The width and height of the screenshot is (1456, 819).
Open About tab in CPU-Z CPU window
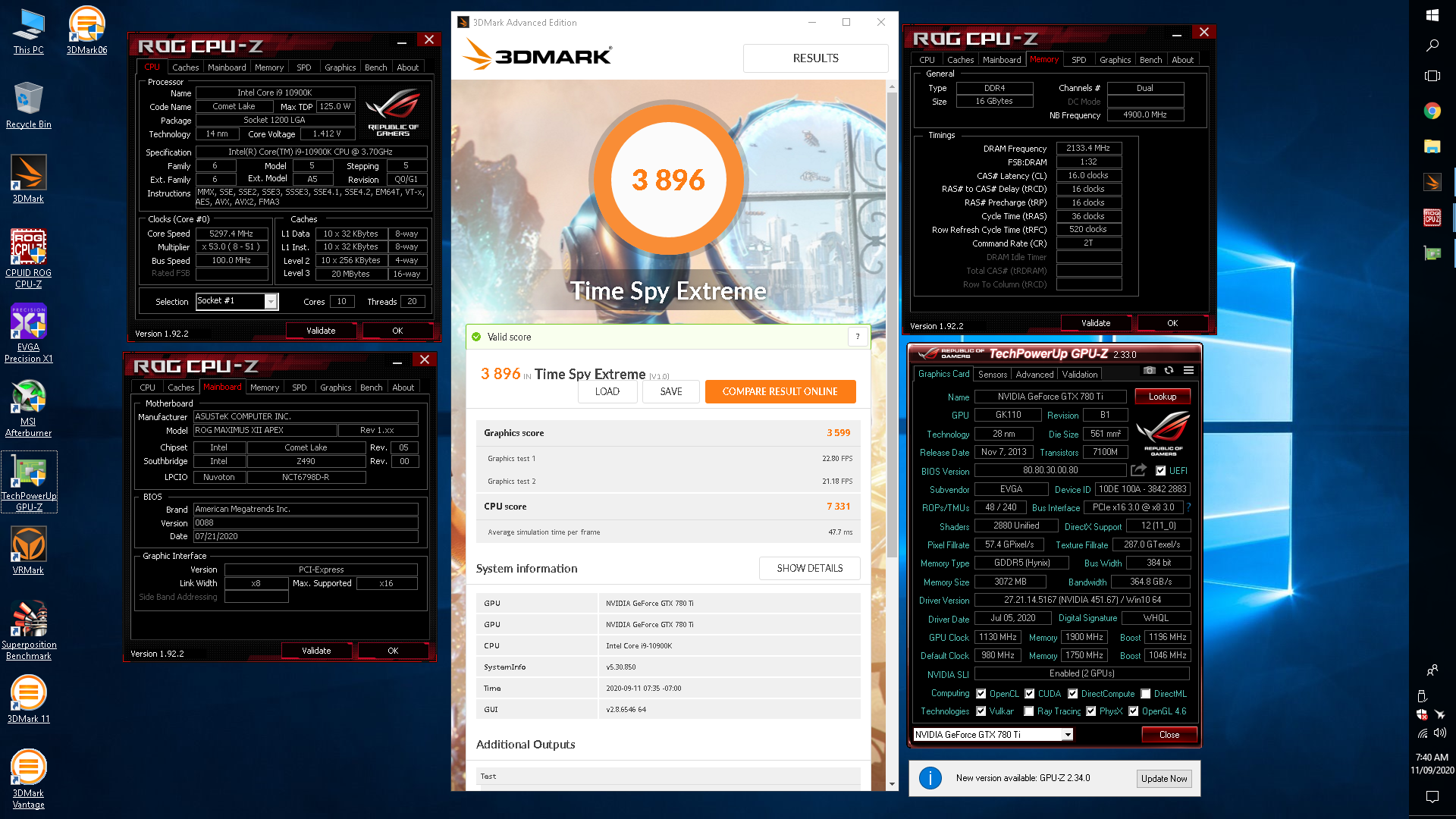tap(408, 67)
